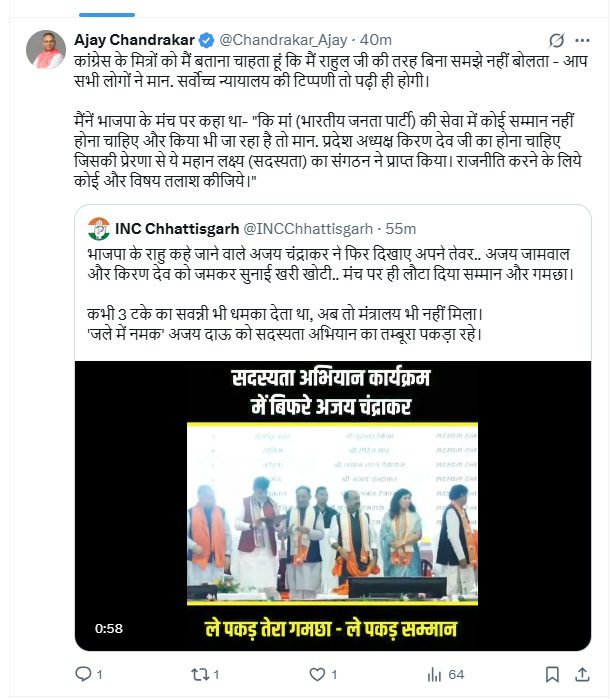This screenshot has height=699, width=610.
Task: Repost this tweet using the retweet icon
Action: (x=198, y=674)
